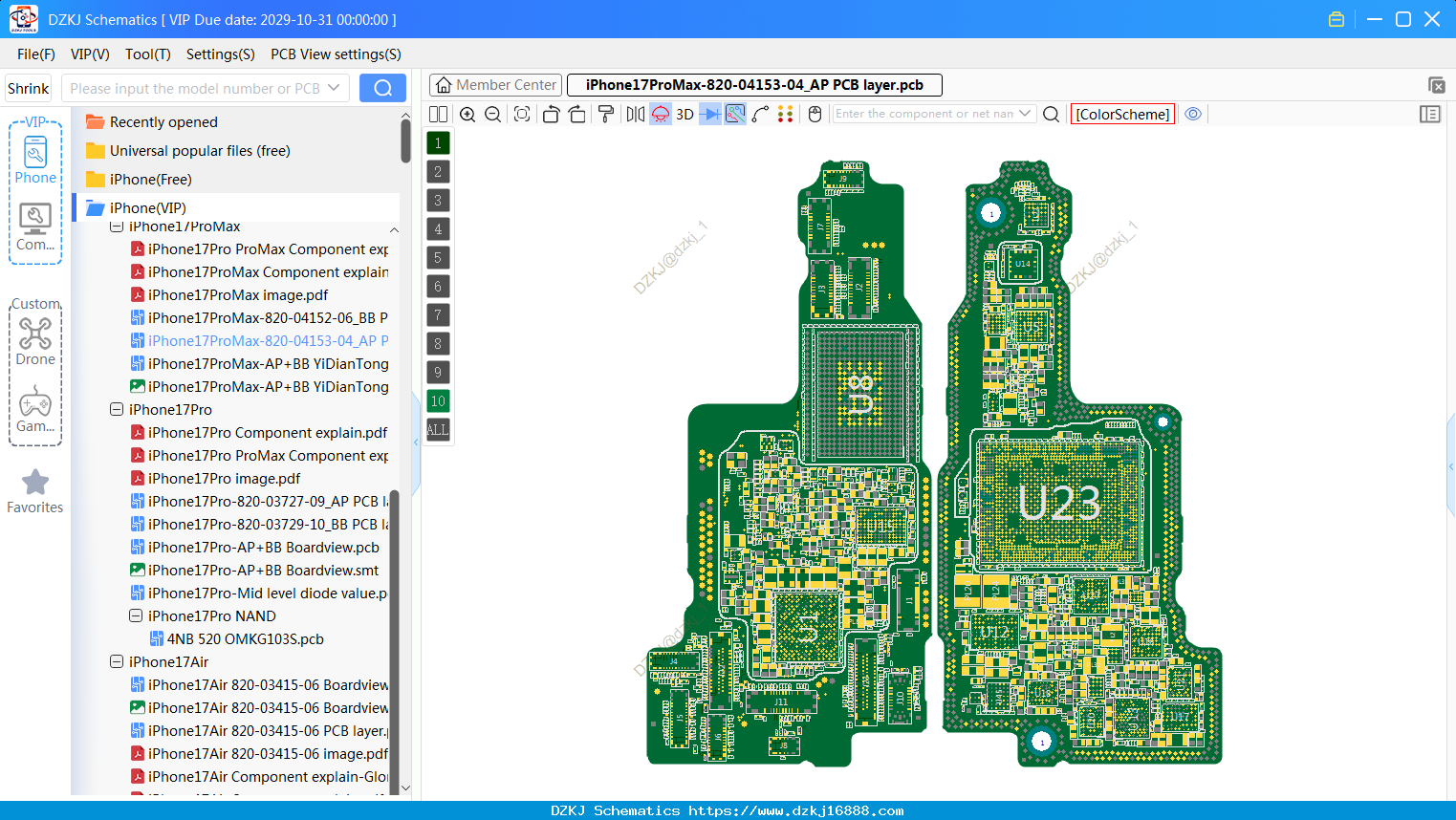Open the Tool(T) menu
The height and width of the screenshot is (820, 1456).
coord(148,54)
